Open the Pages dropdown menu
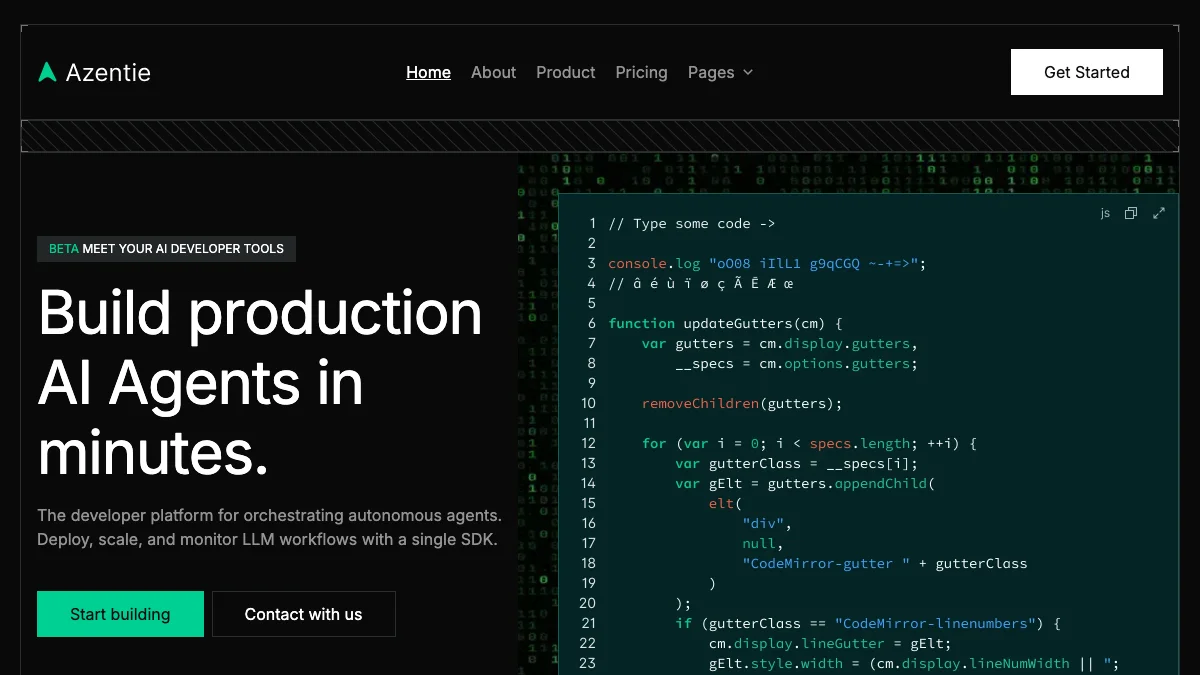Screen dimensions: 1200x675 (x=720, y=72)
